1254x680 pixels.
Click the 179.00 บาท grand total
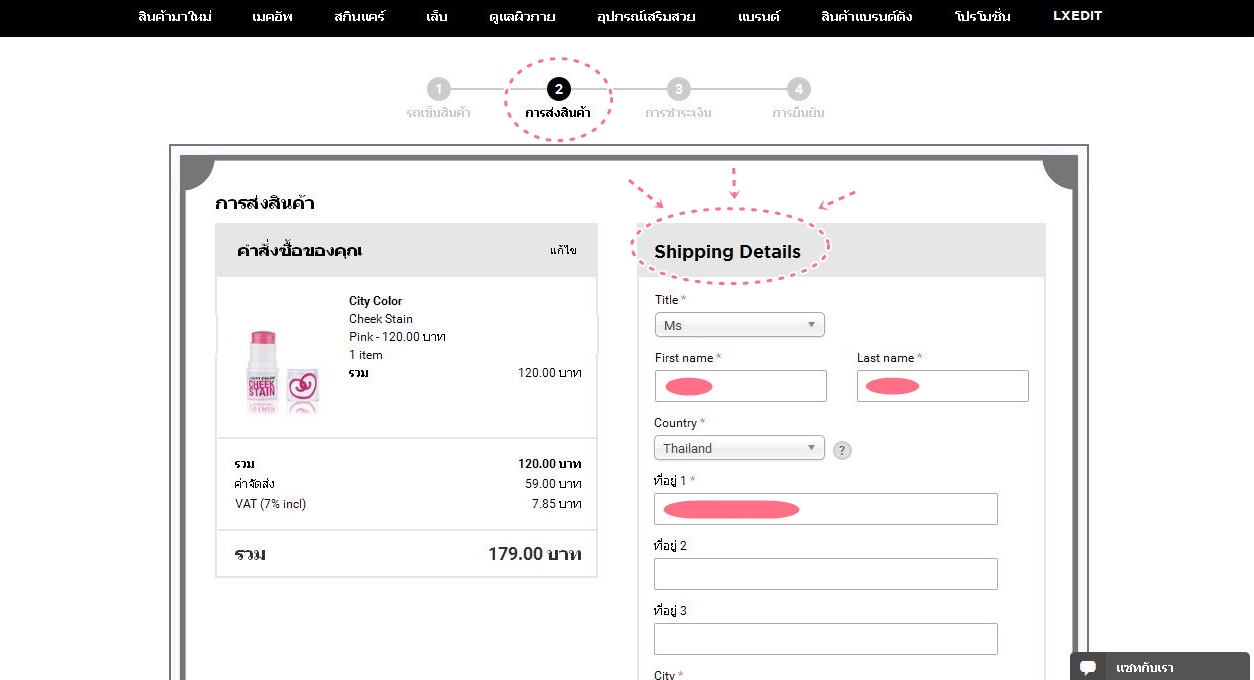535,554
